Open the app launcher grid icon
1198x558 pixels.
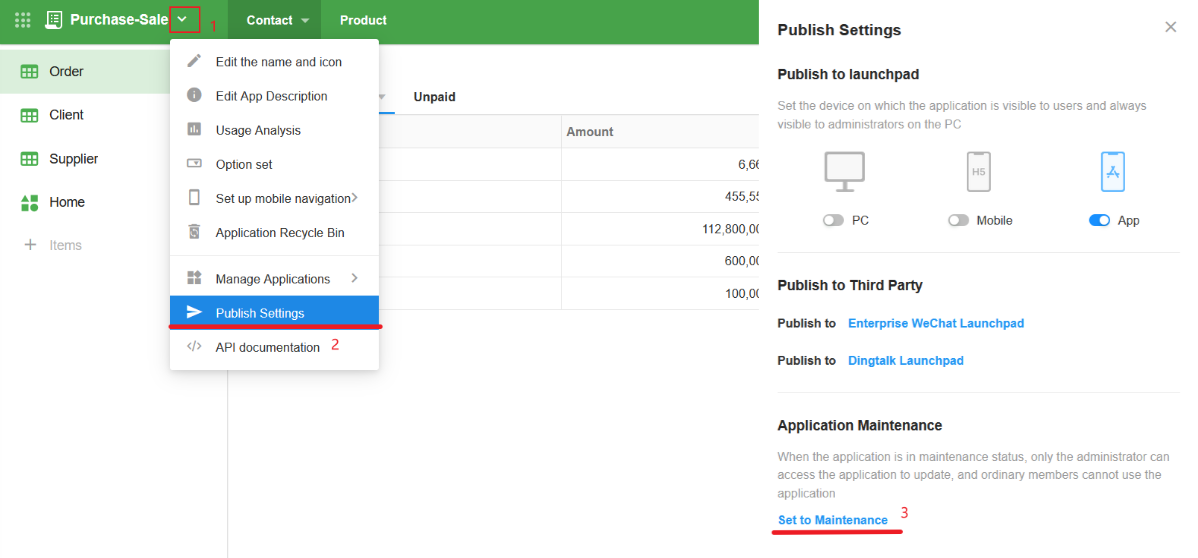(22, 20)
